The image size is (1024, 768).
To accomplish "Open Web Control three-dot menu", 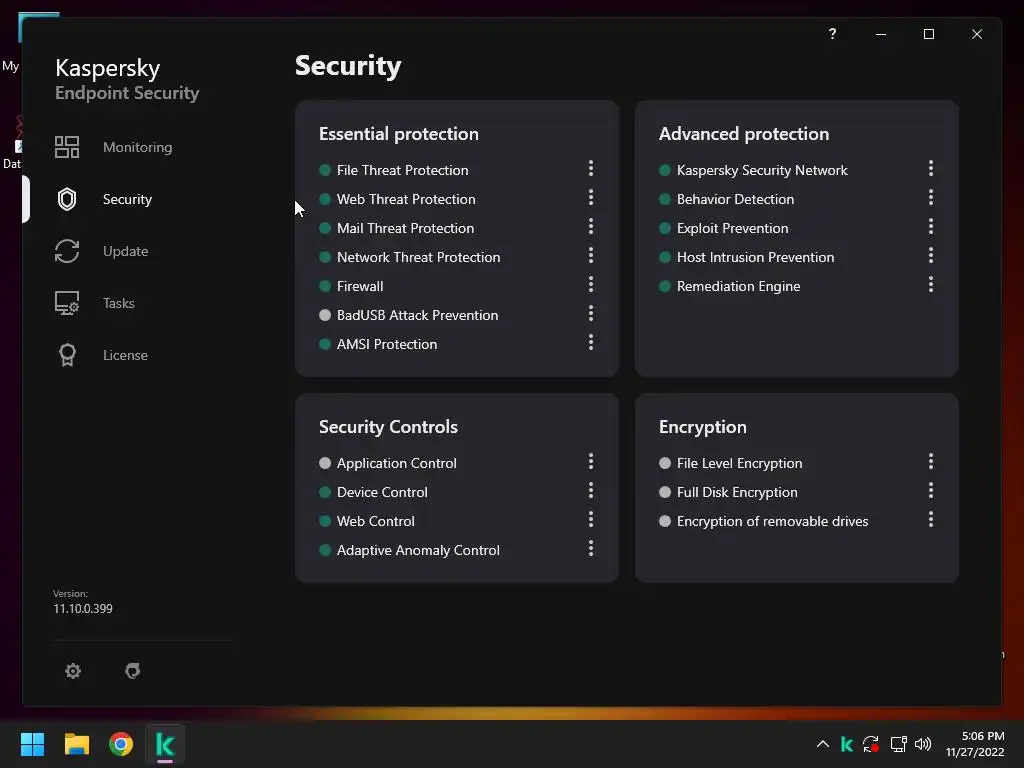I will (x=591, y=519).
